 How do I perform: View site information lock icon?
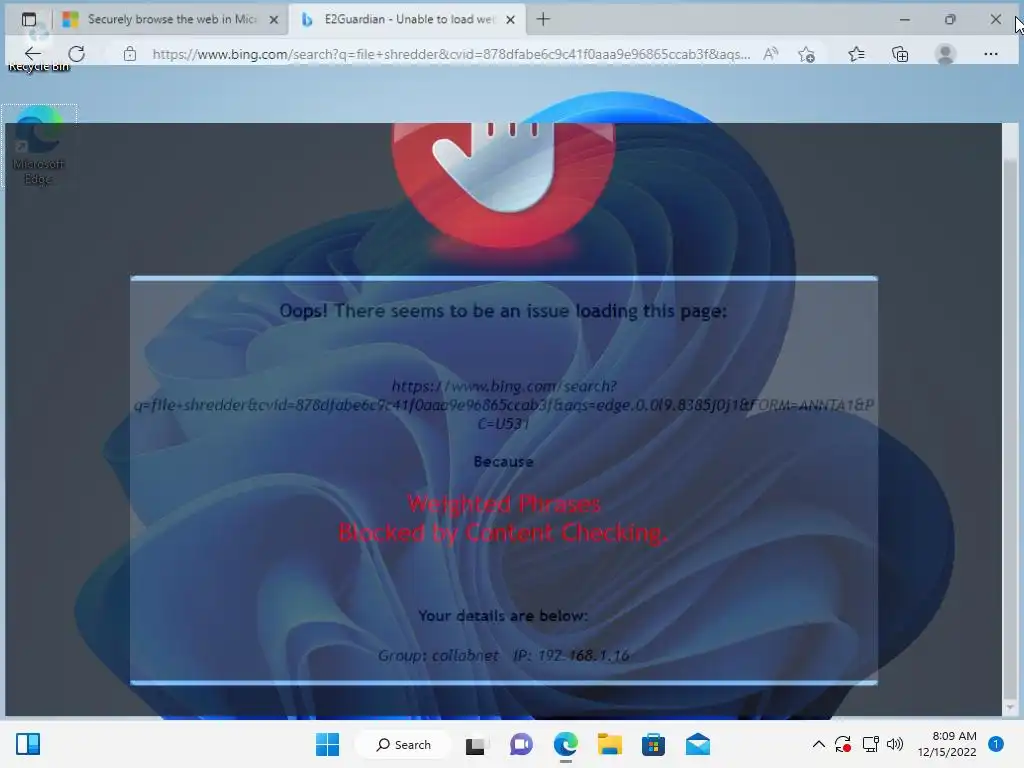coord(130,54)
